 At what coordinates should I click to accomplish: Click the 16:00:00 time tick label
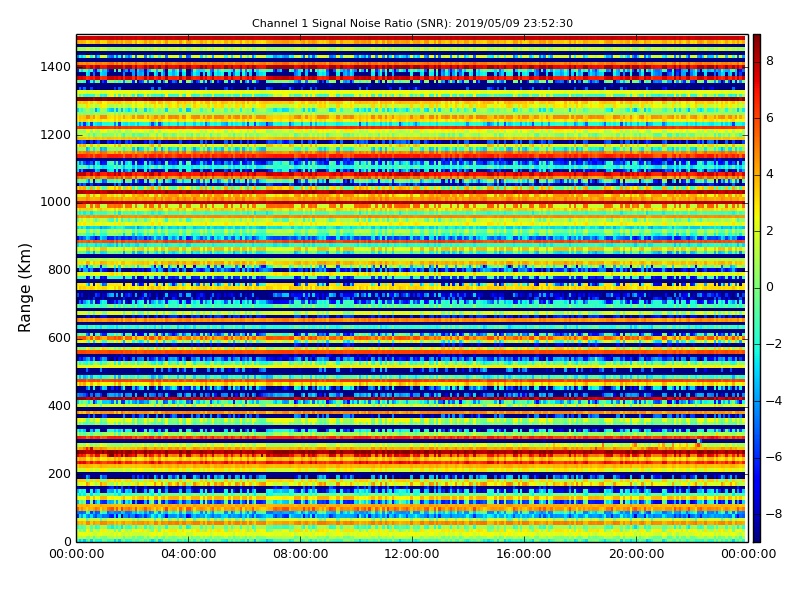click(x=524, y=554)
